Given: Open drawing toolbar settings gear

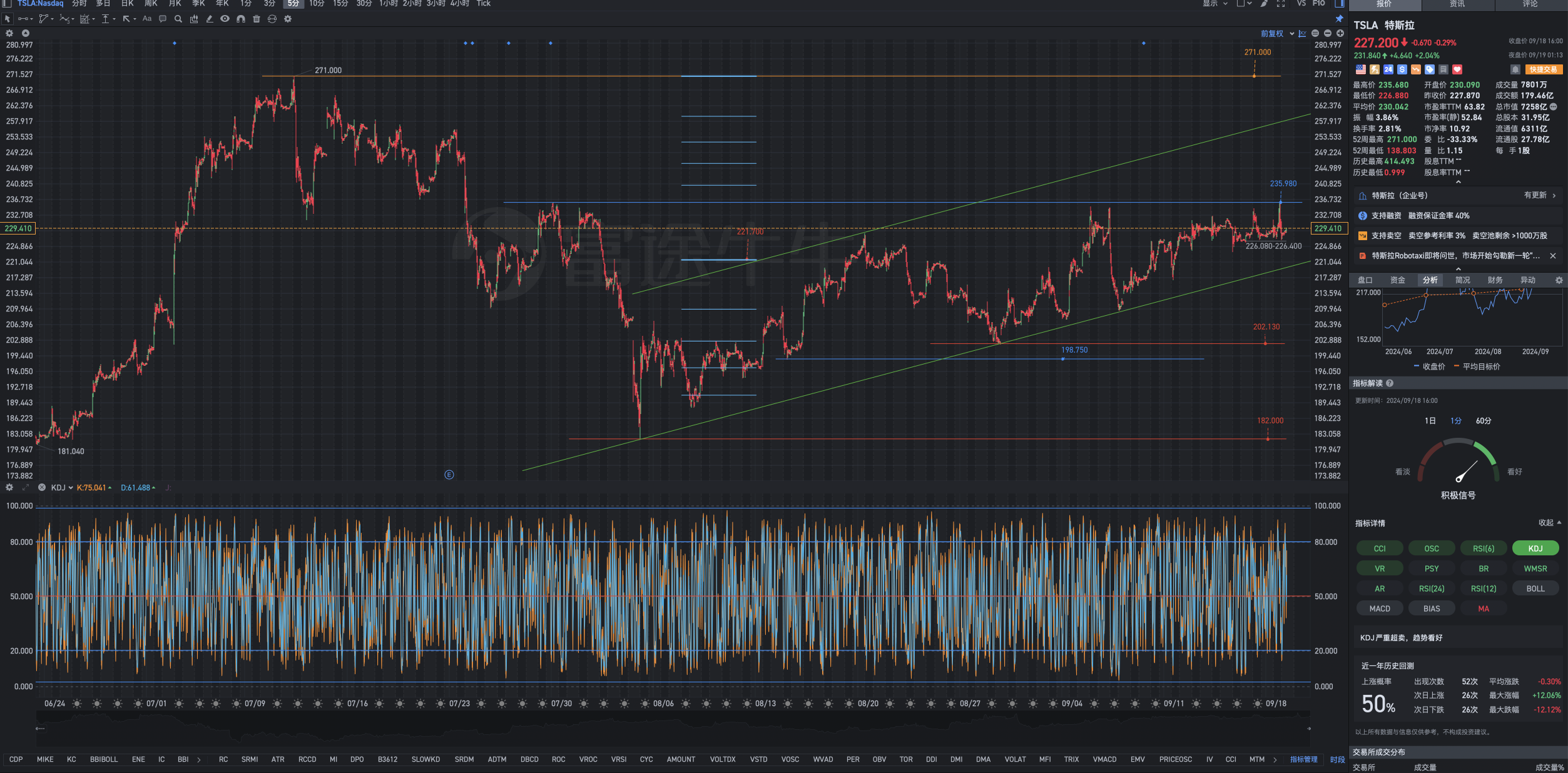Looking at the screenshot, I should 288,19.
